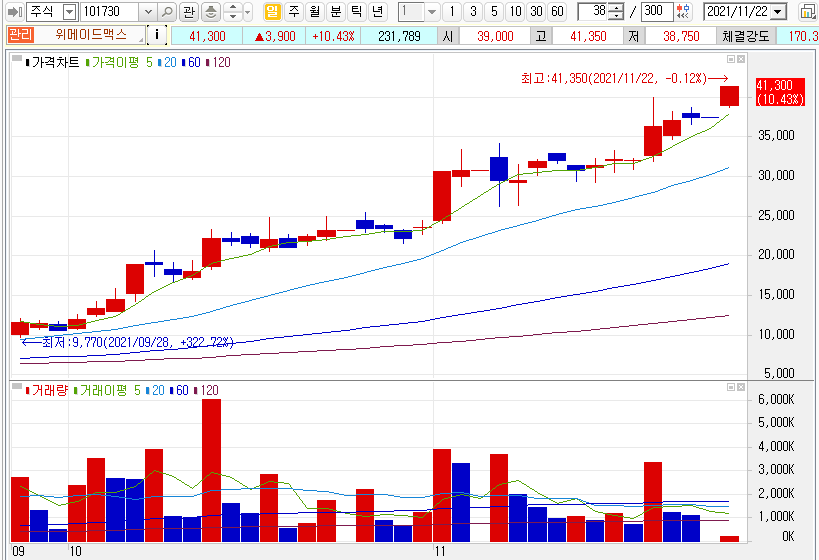Close the price chart pane
819x560 pixels.
[741, 59]
